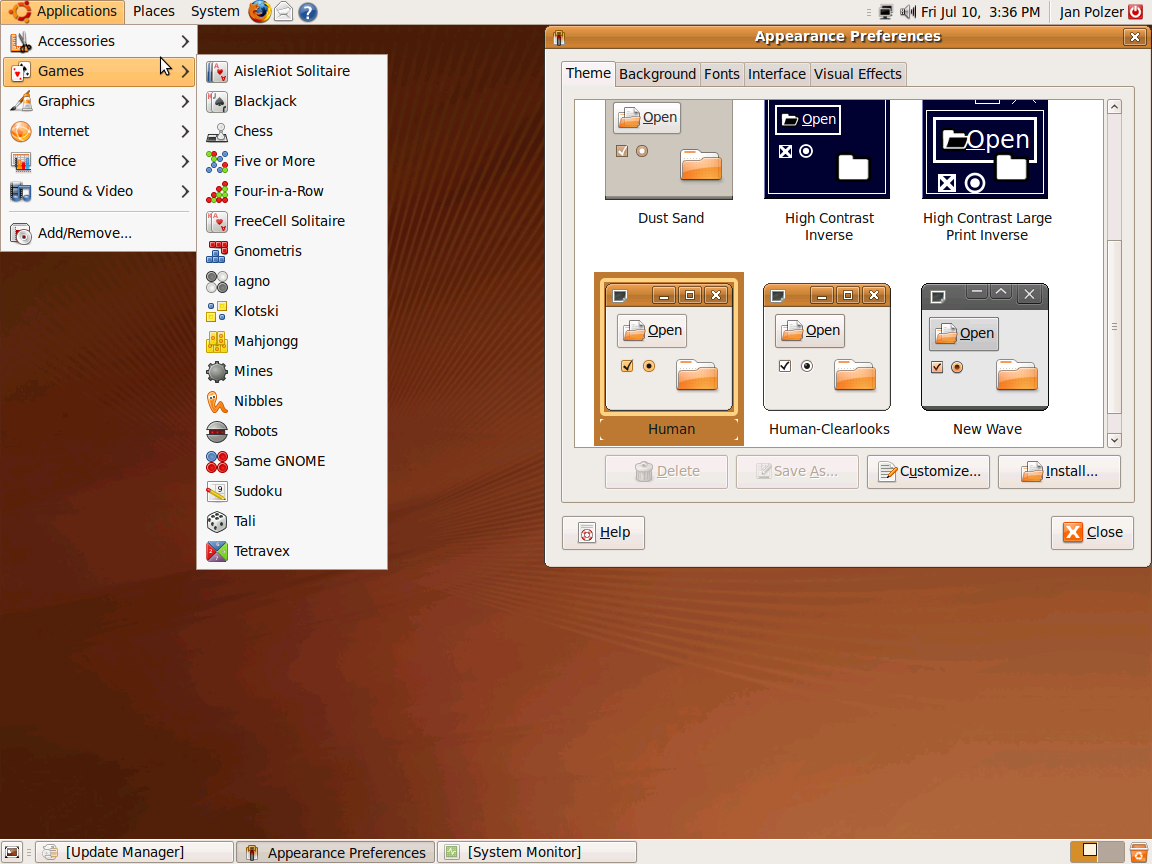Select the Human theme thumbnail
This screenshot has height=864, width=1152.
[x=669, y=346]
